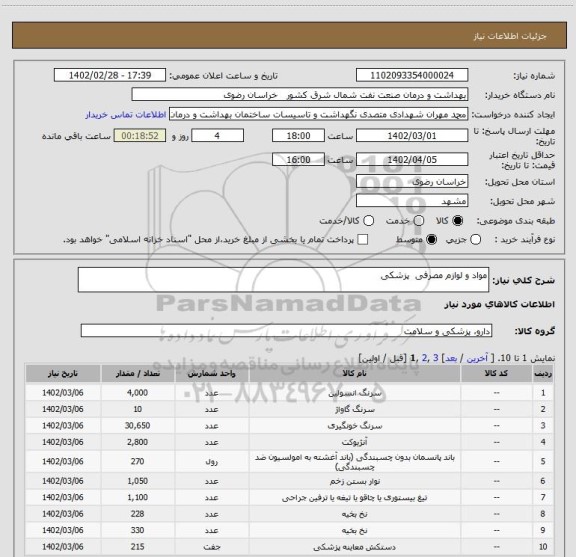The height and width of the screenshot is (557, 576).
Task: Click the quantity 4,000 cell
Action: pyautogui.click(x=137, y=393)
